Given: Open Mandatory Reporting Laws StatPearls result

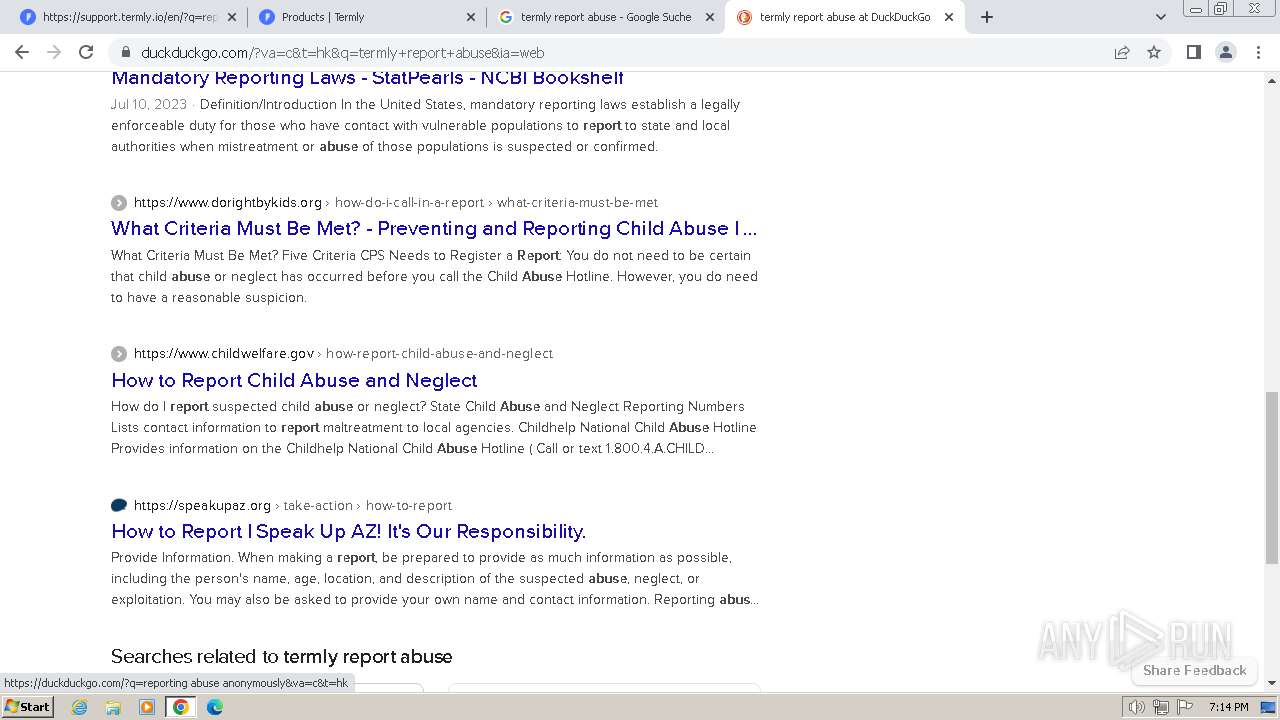Looking at the screenshot, I should click(367, 78).
